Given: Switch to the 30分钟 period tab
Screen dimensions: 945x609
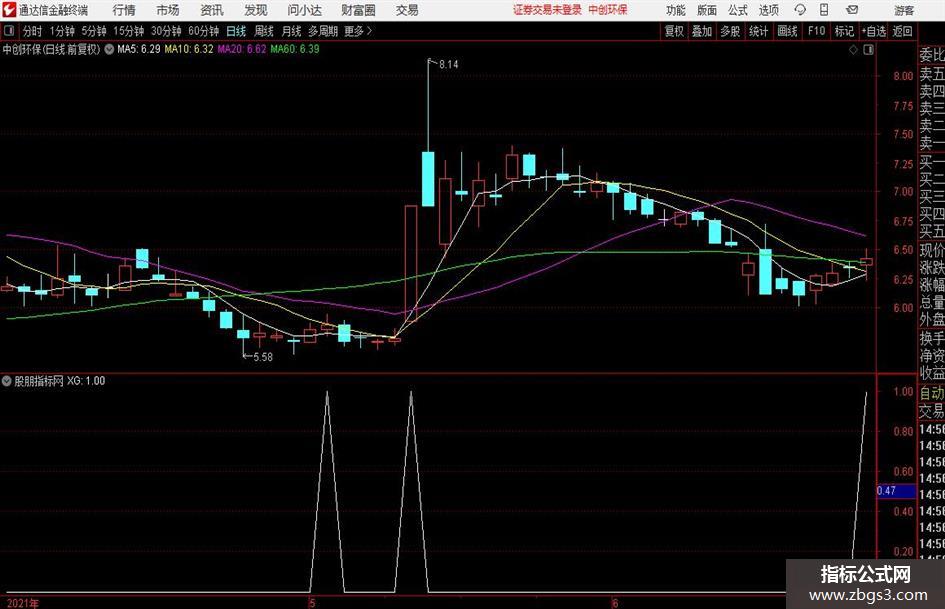Looking at the screenshot, I should pos(166,31).
